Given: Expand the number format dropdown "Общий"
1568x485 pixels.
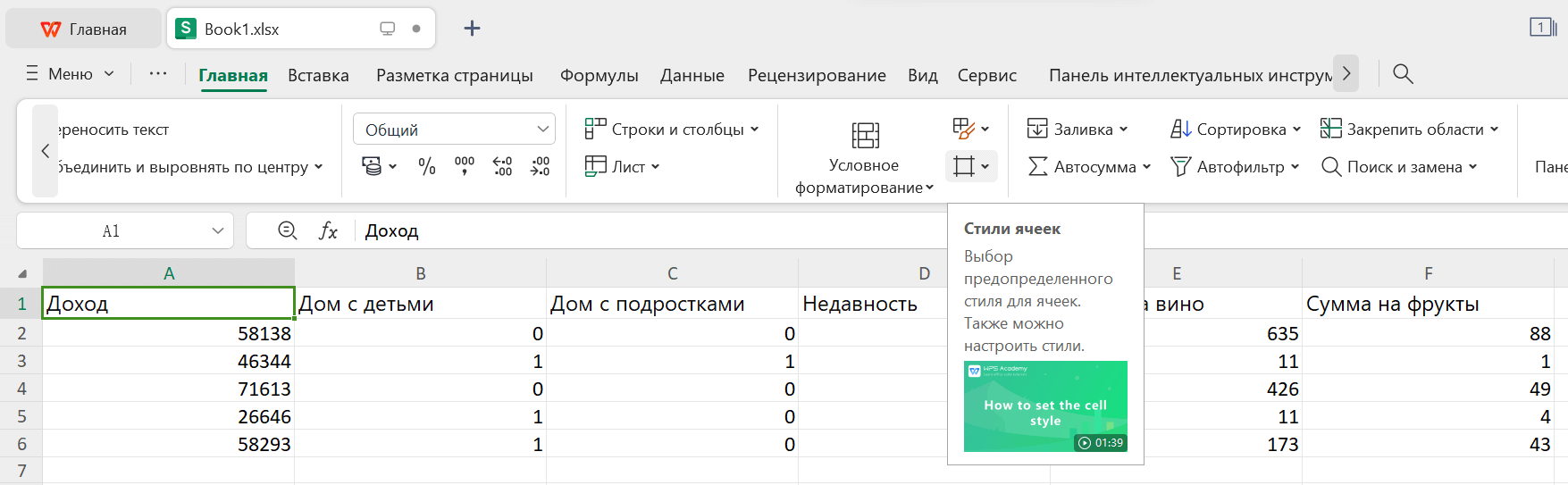Looking at the screenshot, I should tap(542, 130).
